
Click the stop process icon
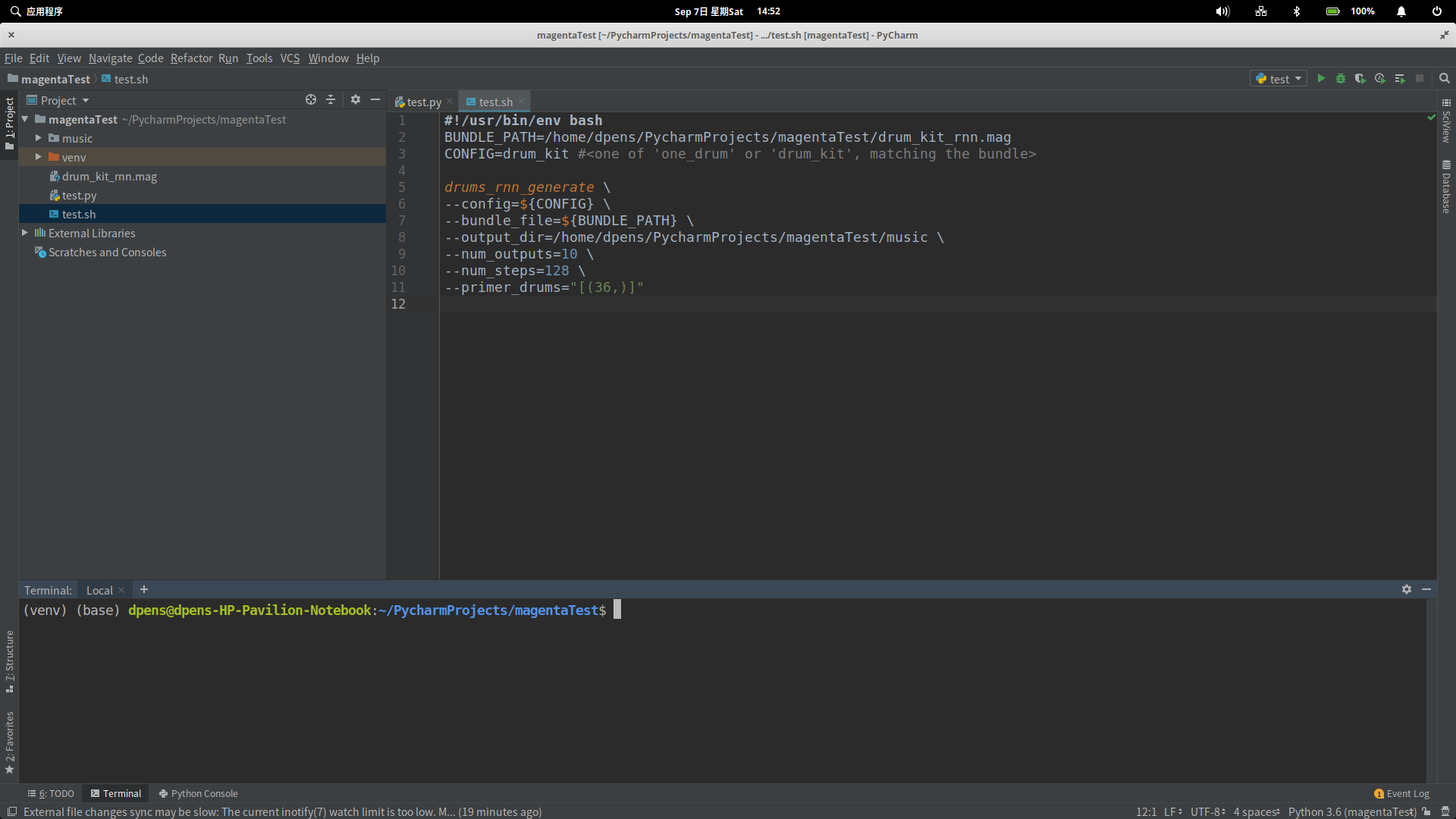click(x=1420, y=79)
